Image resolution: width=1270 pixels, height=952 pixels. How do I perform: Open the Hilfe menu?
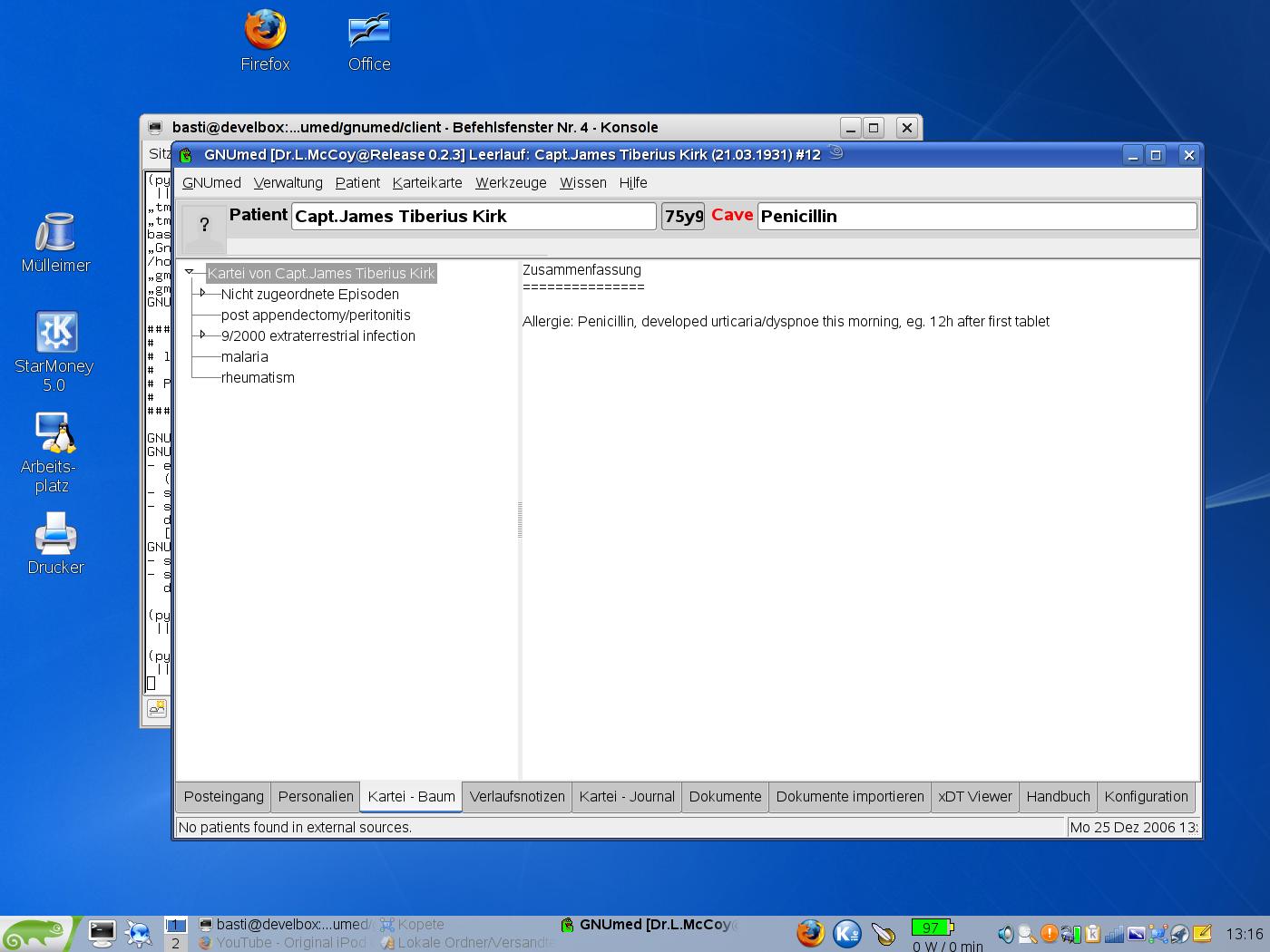click(x=633, y=182)
